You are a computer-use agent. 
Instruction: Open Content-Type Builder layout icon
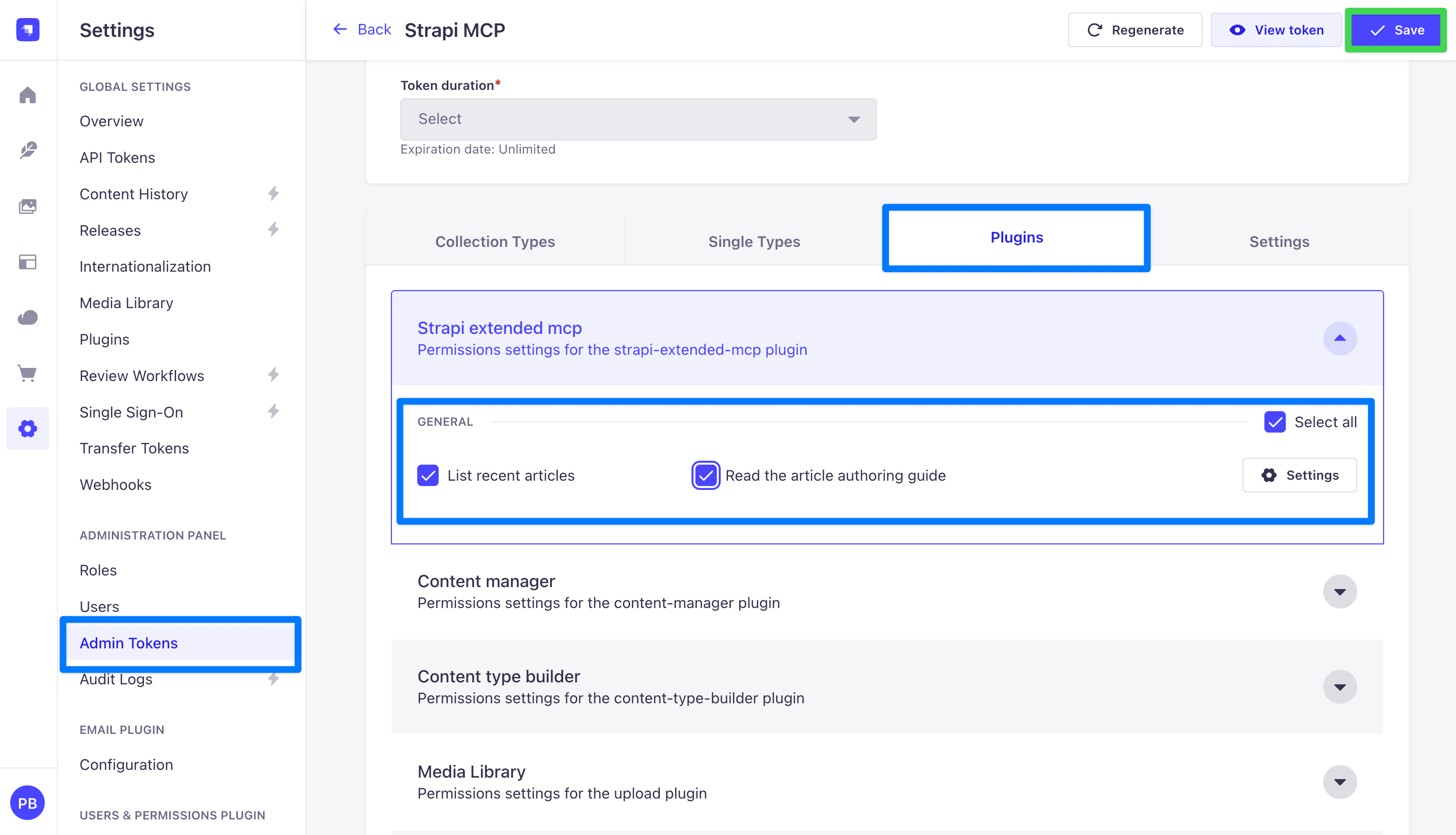(x=28, y=262)
